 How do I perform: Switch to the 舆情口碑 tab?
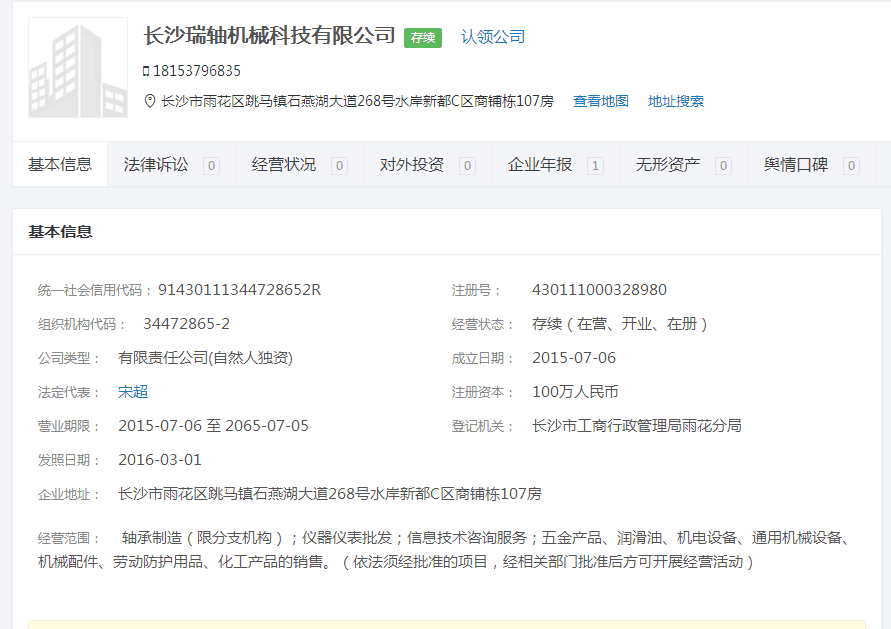[796, 165]
